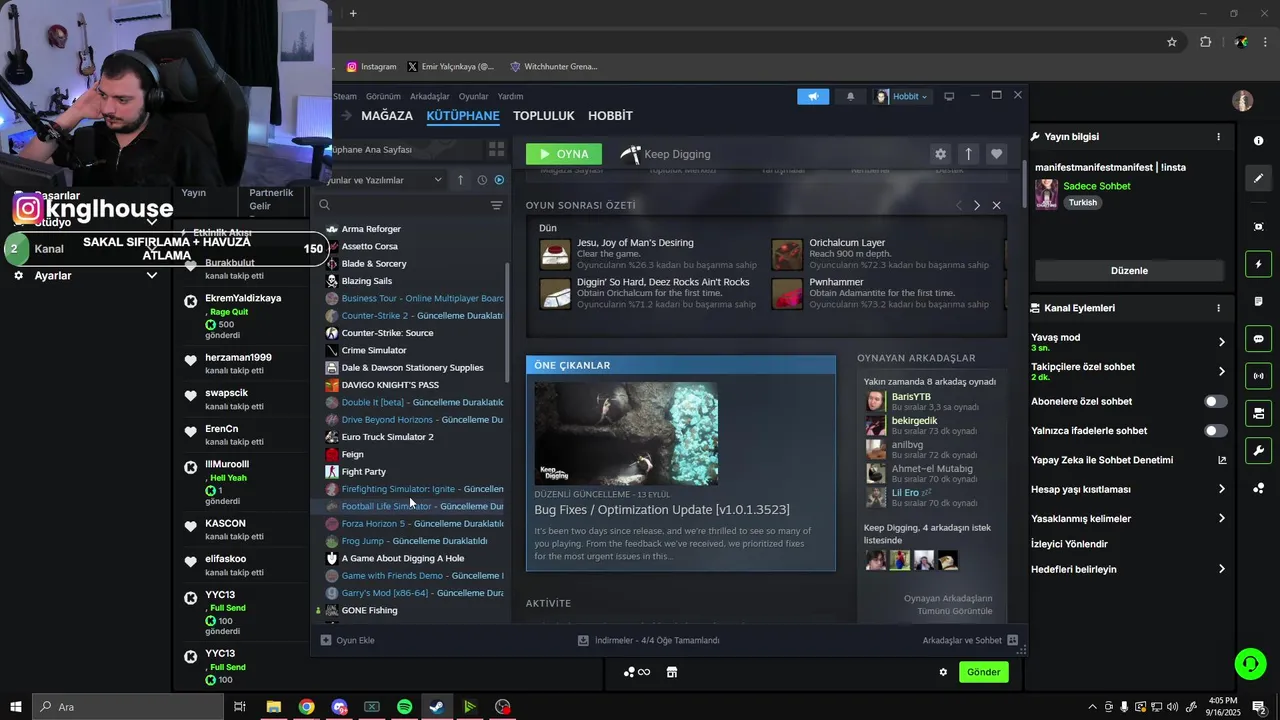Go to next post-game summary page arrow

(977, 205)
